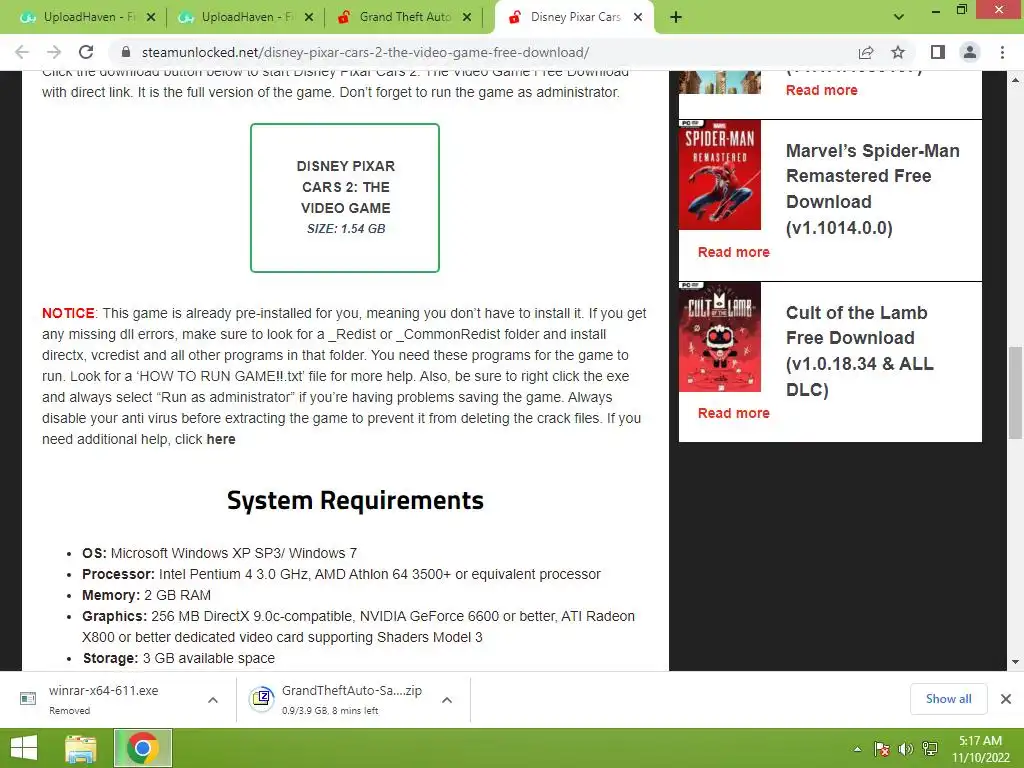Click the 'here' help link

pyautogui.click(x=221, y=440)
